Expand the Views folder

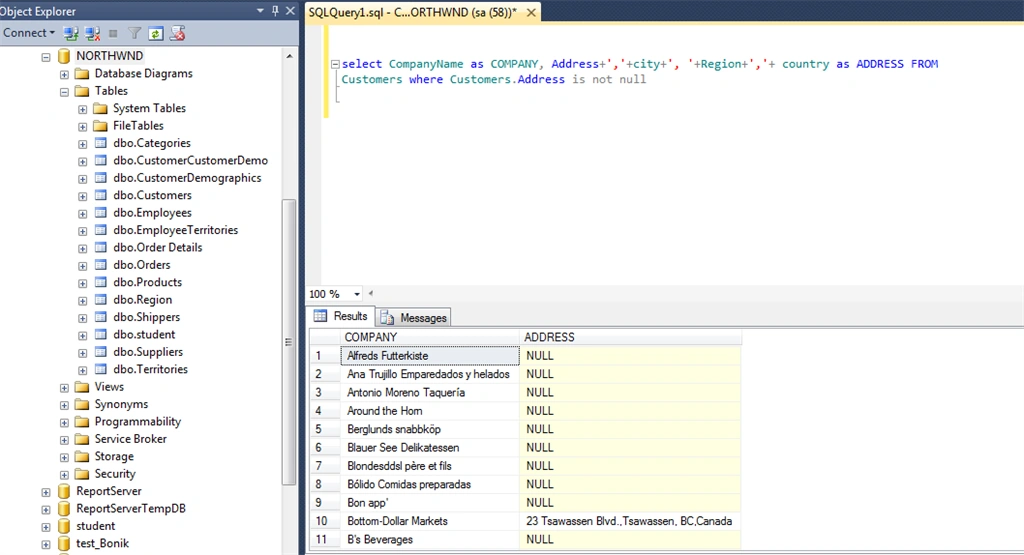coord(64,388)
